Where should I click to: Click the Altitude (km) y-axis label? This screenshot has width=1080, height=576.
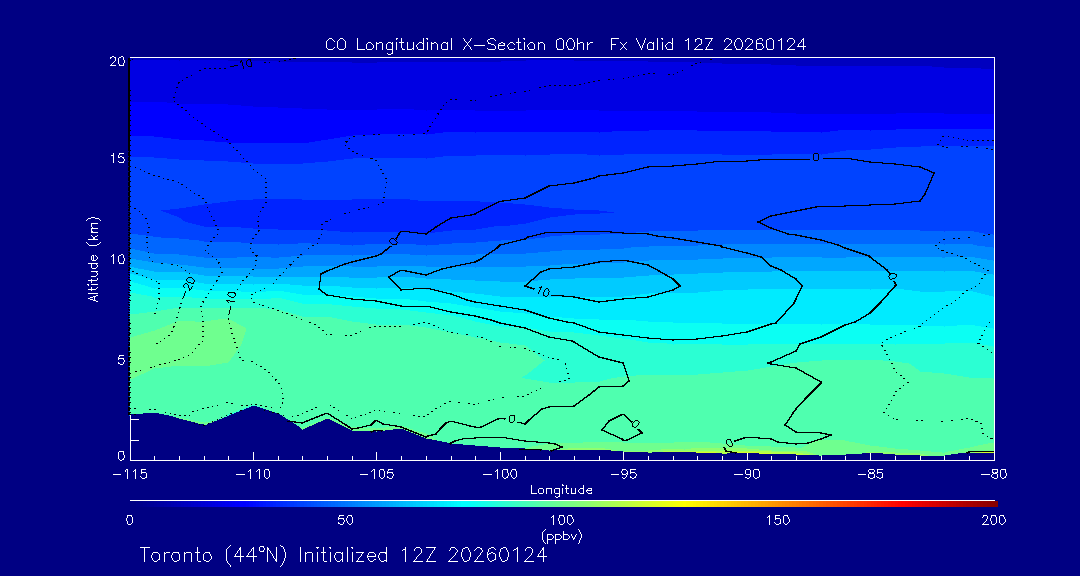pos(93,259)
